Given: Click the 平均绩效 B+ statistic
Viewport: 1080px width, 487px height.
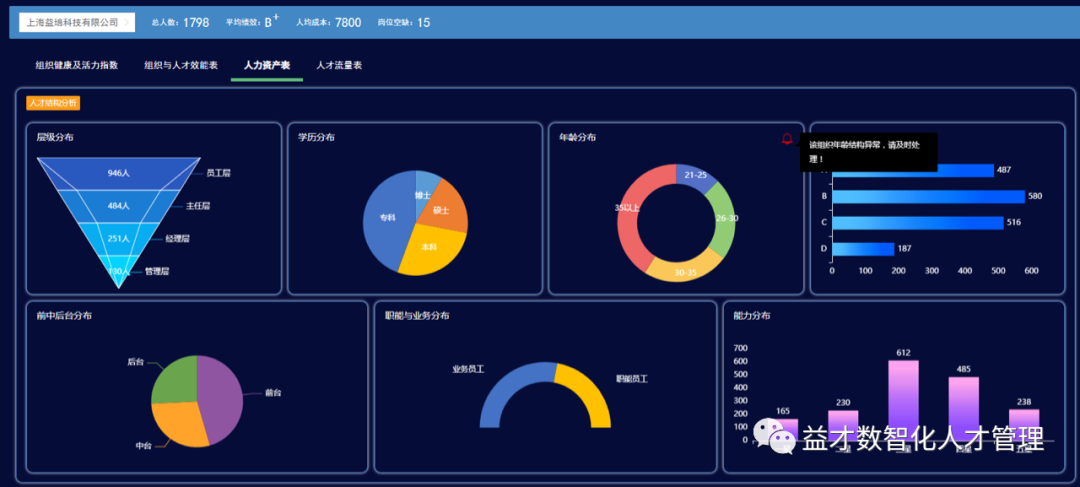Looking at the screenshot, I should (x=252, y=22).
